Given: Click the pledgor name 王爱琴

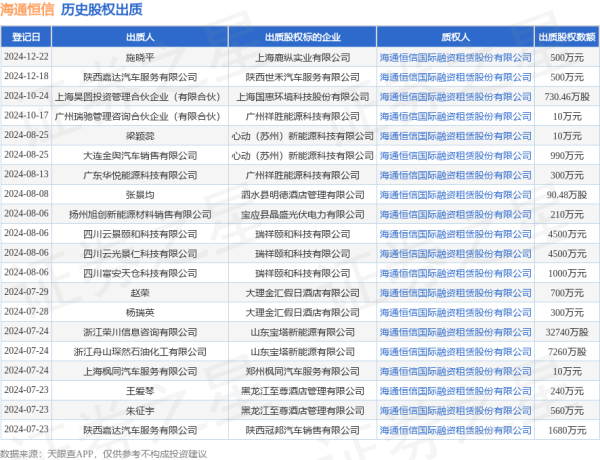Looking at the screenshot, I should coord(140,391).
